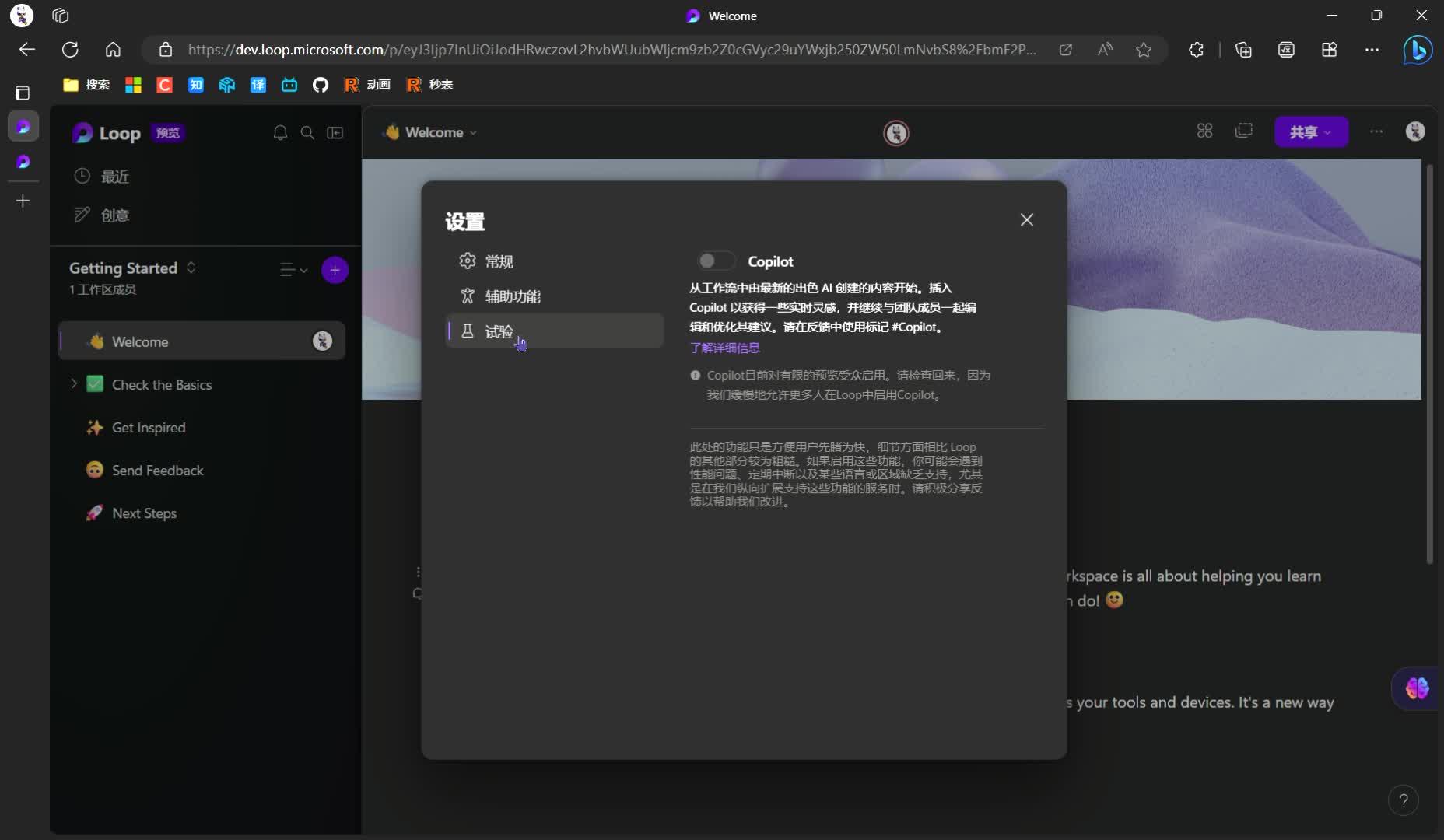
Task: Open the 了解详细信息 link
Action: point(724,348)
